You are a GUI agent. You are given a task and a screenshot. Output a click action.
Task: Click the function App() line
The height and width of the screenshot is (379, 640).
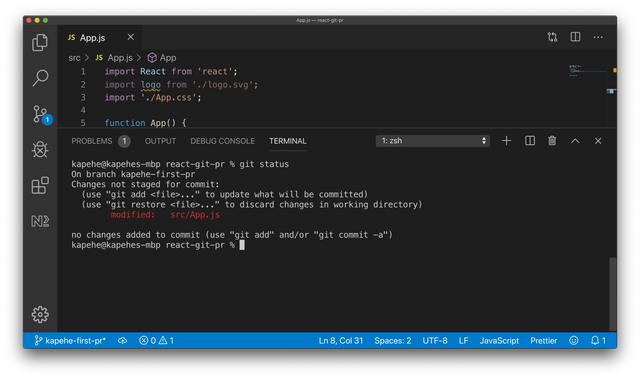145,123
